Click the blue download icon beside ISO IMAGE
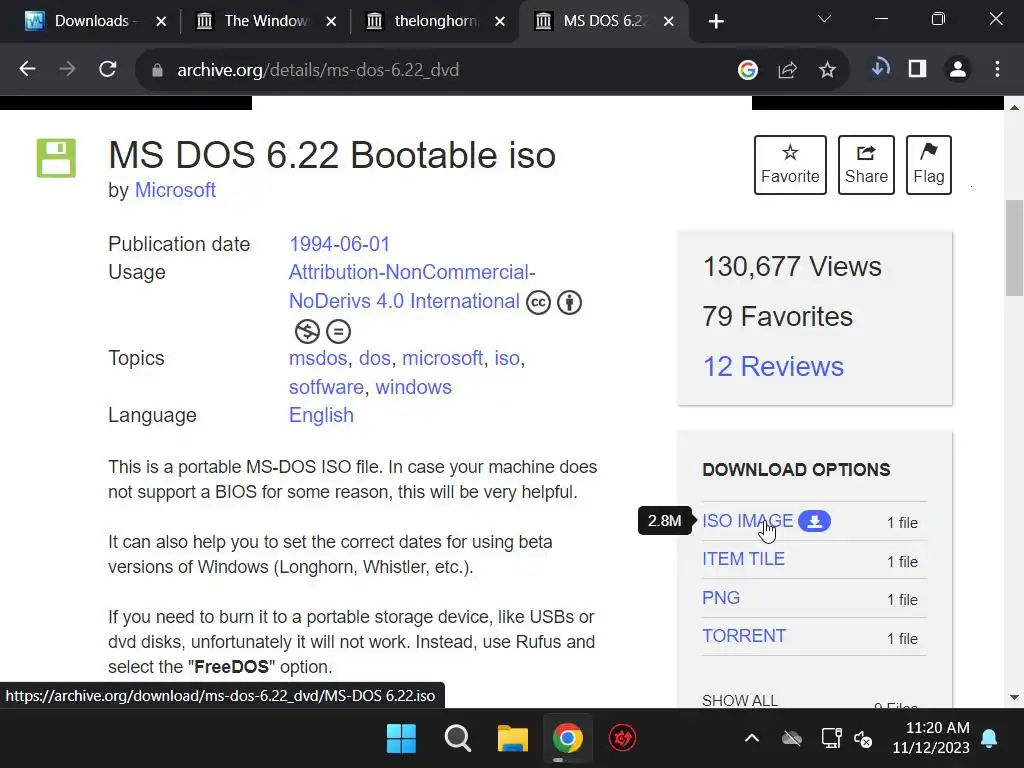 (x=814, y=521)
